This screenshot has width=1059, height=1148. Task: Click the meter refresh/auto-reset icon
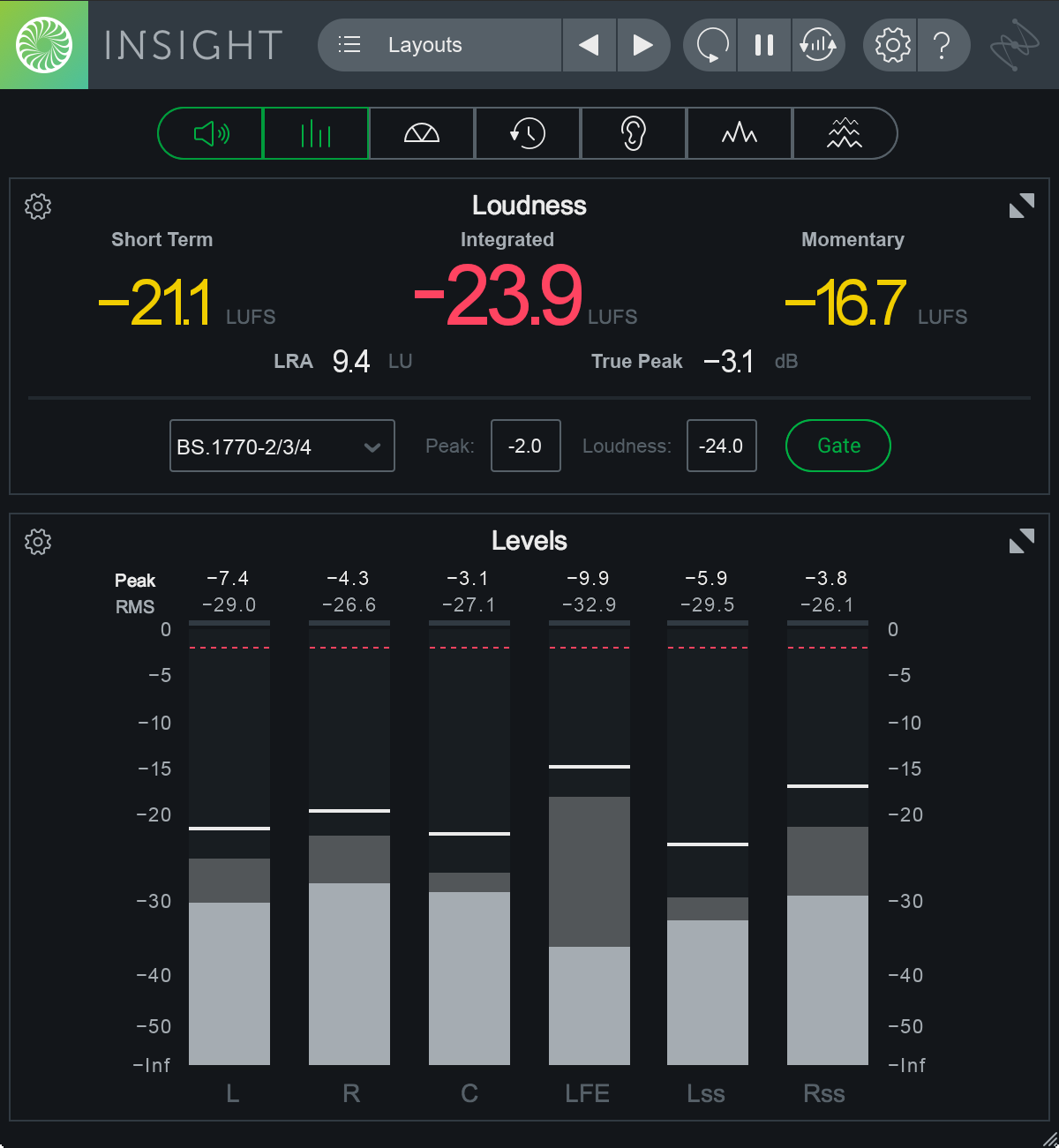click(818, 45)
